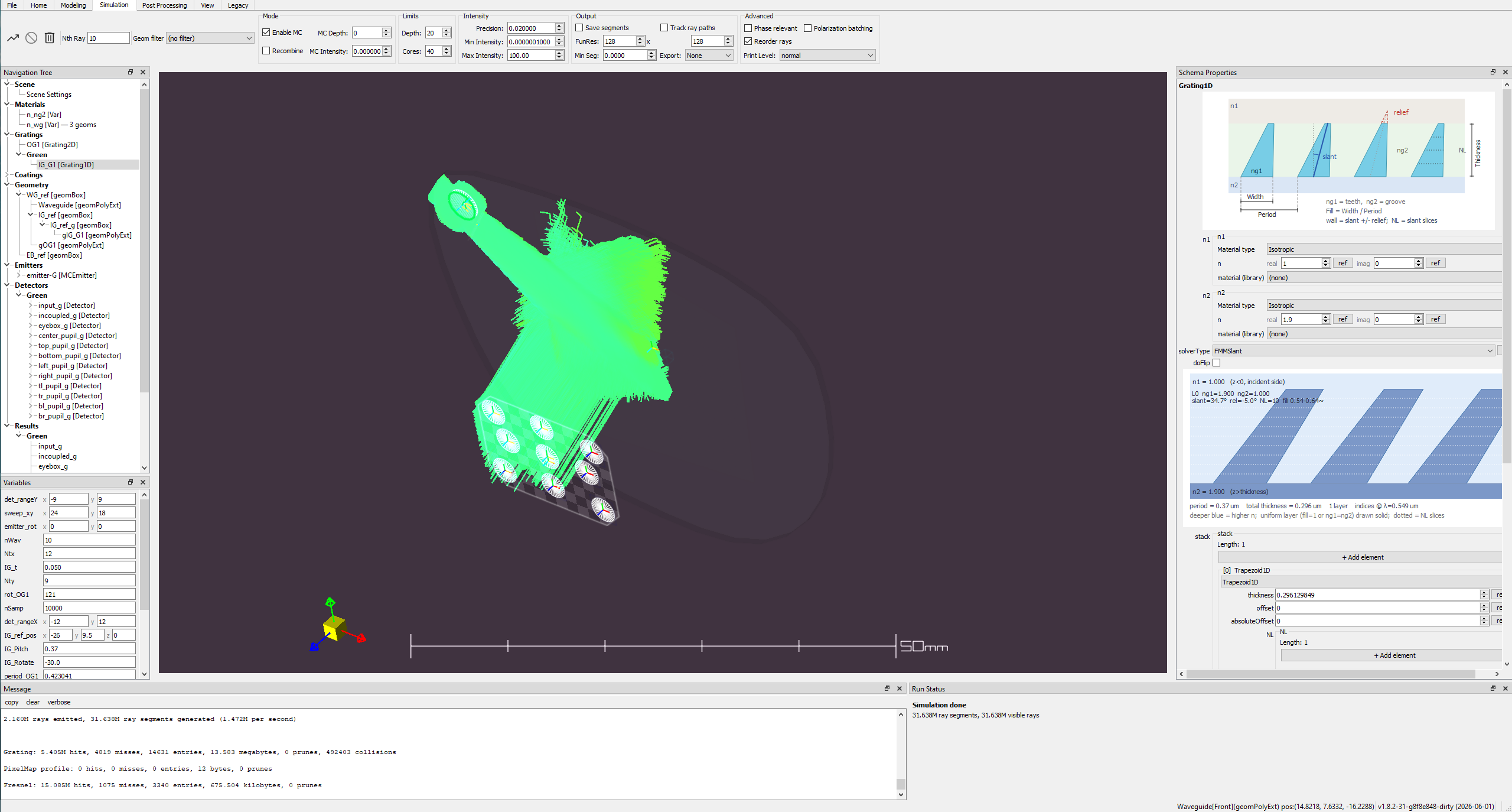
Task: Select eyebox_g under Results
Action: pos(53,466)
